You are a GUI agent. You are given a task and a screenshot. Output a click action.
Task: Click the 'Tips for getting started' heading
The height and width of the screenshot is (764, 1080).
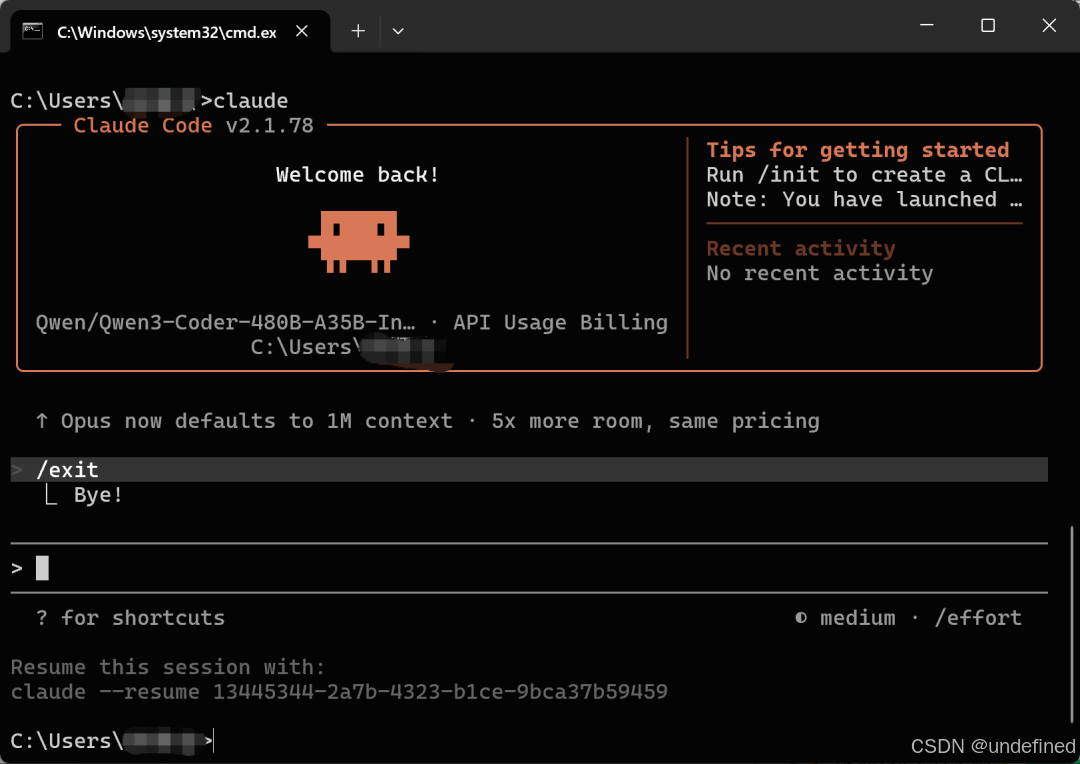(x=858, y=150)
